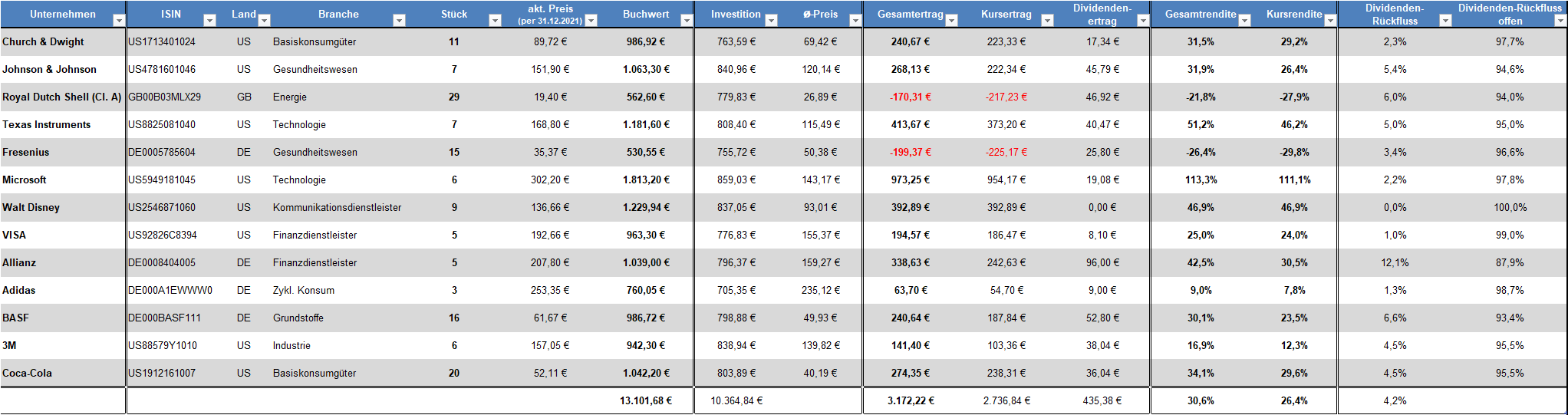Select the Kommunikationsdienstleister Branche cell
Image resolution: width=1568 pixels, height=415 pixels.
338,207
